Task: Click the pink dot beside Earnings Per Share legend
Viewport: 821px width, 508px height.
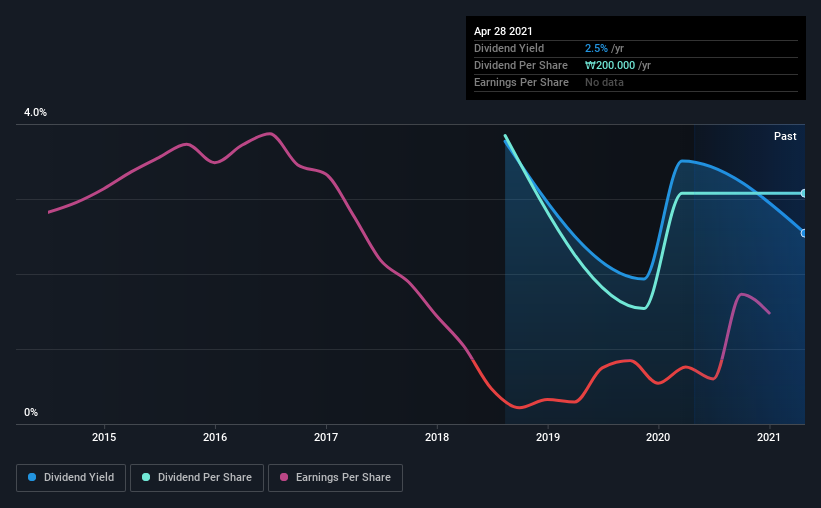Action: pos(282,478)
